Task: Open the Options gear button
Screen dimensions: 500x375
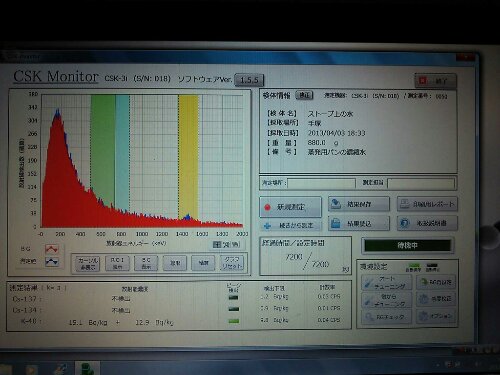Action: point(437,315)
